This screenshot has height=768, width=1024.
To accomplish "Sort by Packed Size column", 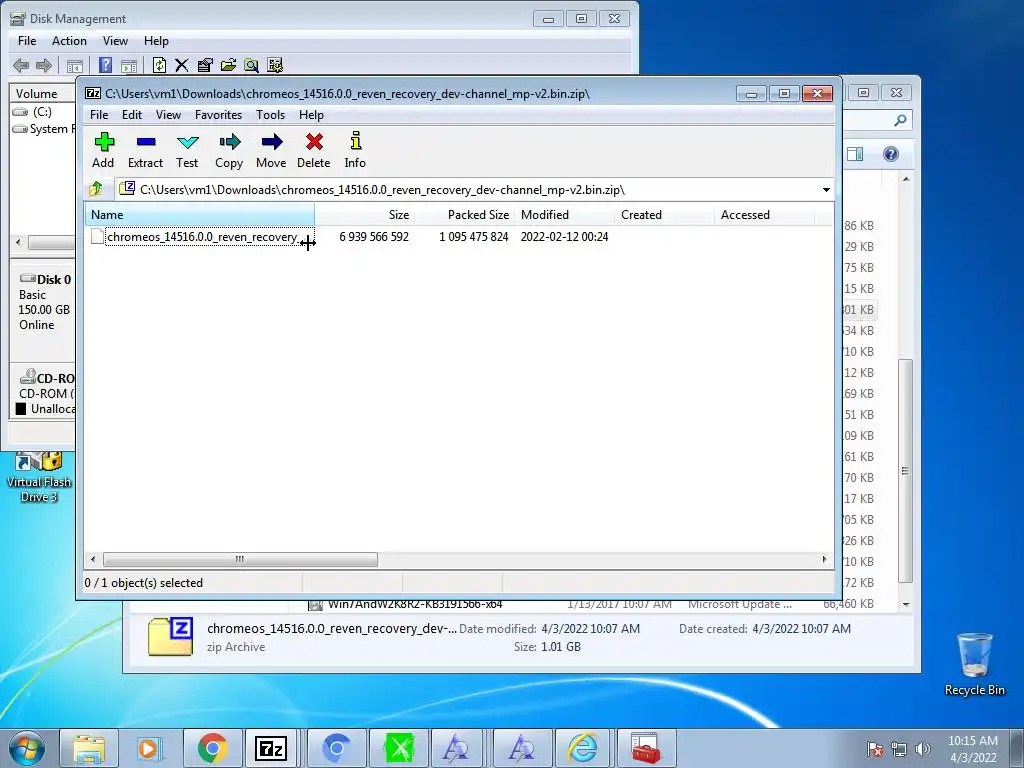I will tap(464, 215).
